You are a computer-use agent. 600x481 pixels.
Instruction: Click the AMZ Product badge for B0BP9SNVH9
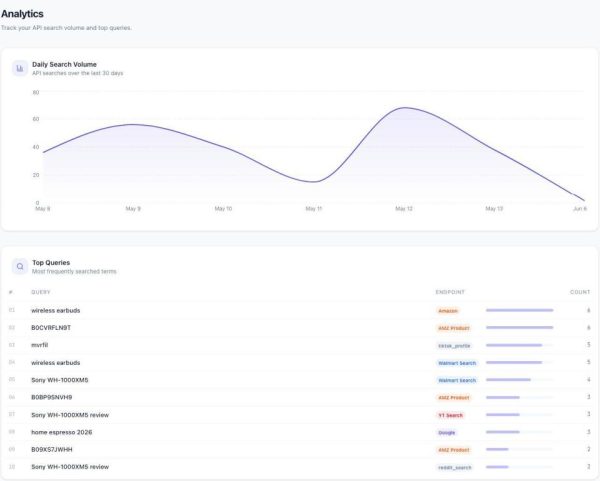click(x=453, y=398)
